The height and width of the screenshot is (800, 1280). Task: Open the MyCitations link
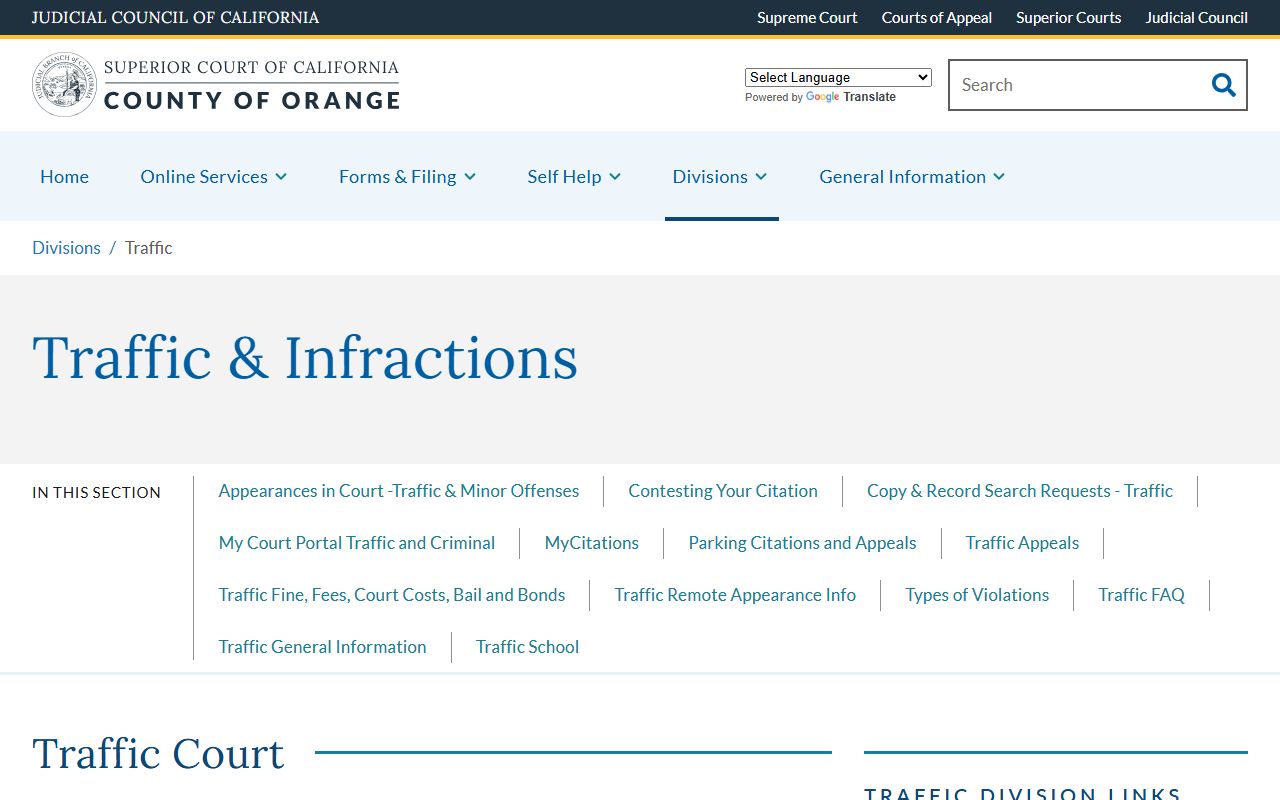592,543
